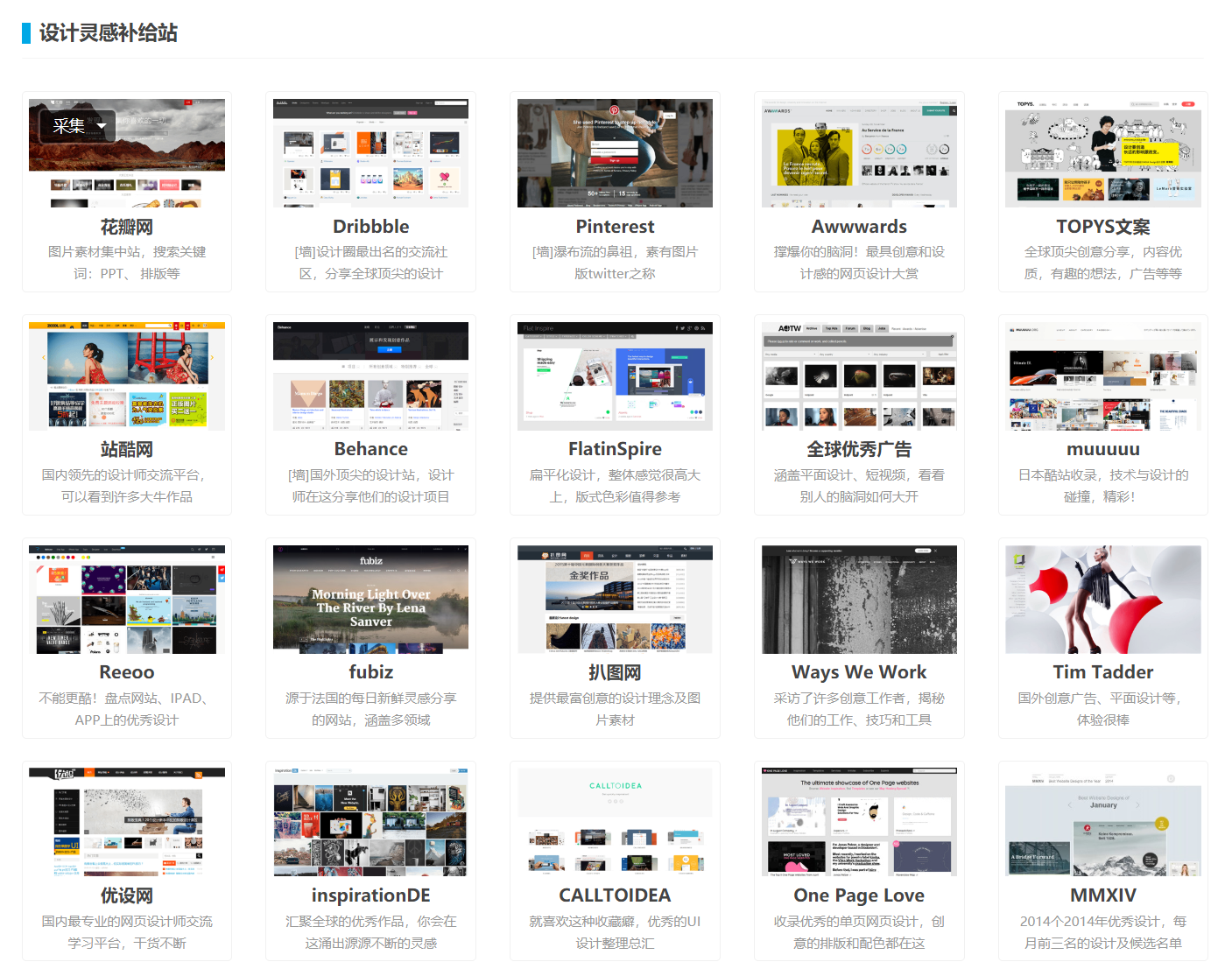The image size is (1232, 976).
Task: Click the One Page Love title link
Action: pyautogui.click(x=859, y=895)
